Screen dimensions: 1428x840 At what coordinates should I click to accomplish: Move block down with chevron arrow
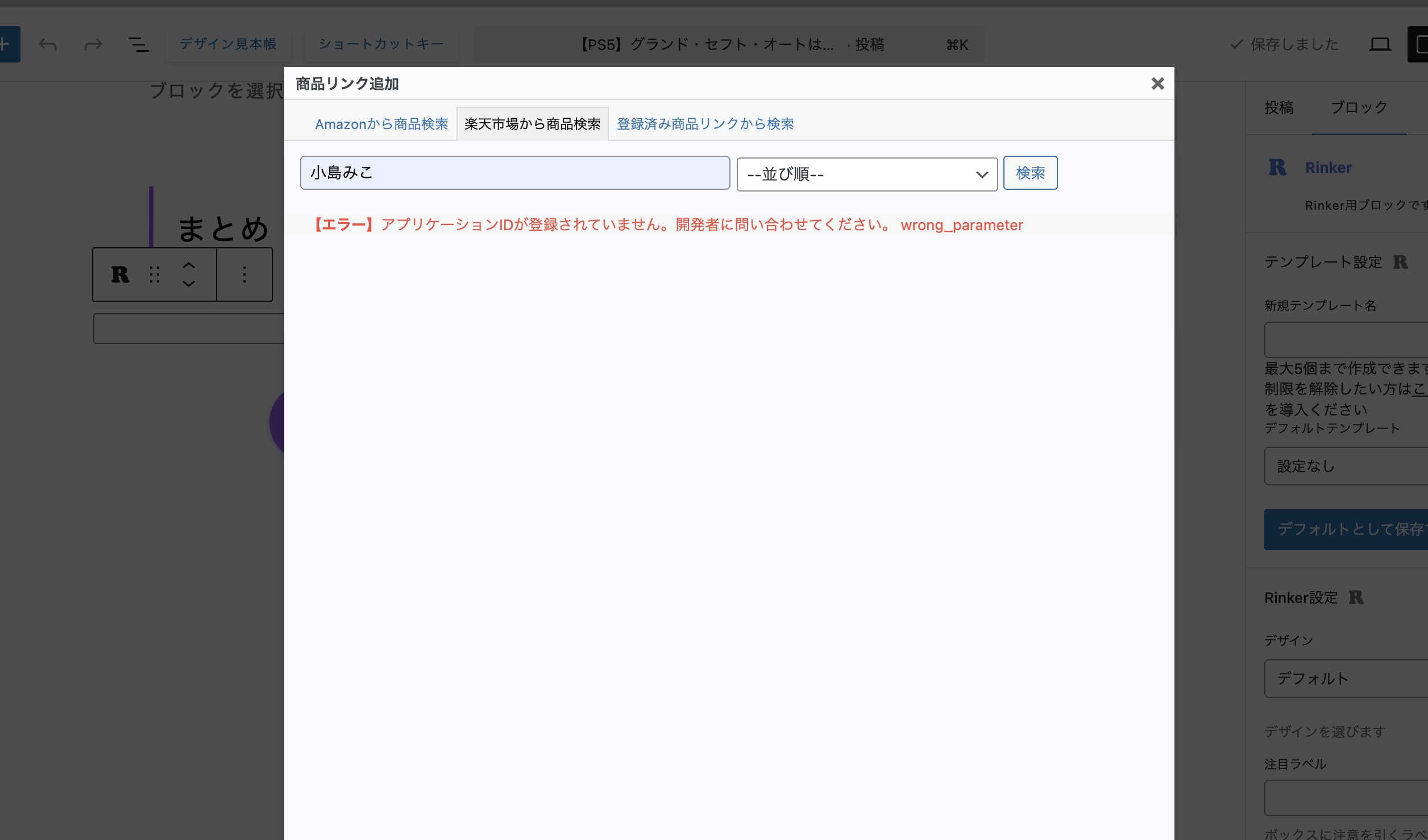189,284
